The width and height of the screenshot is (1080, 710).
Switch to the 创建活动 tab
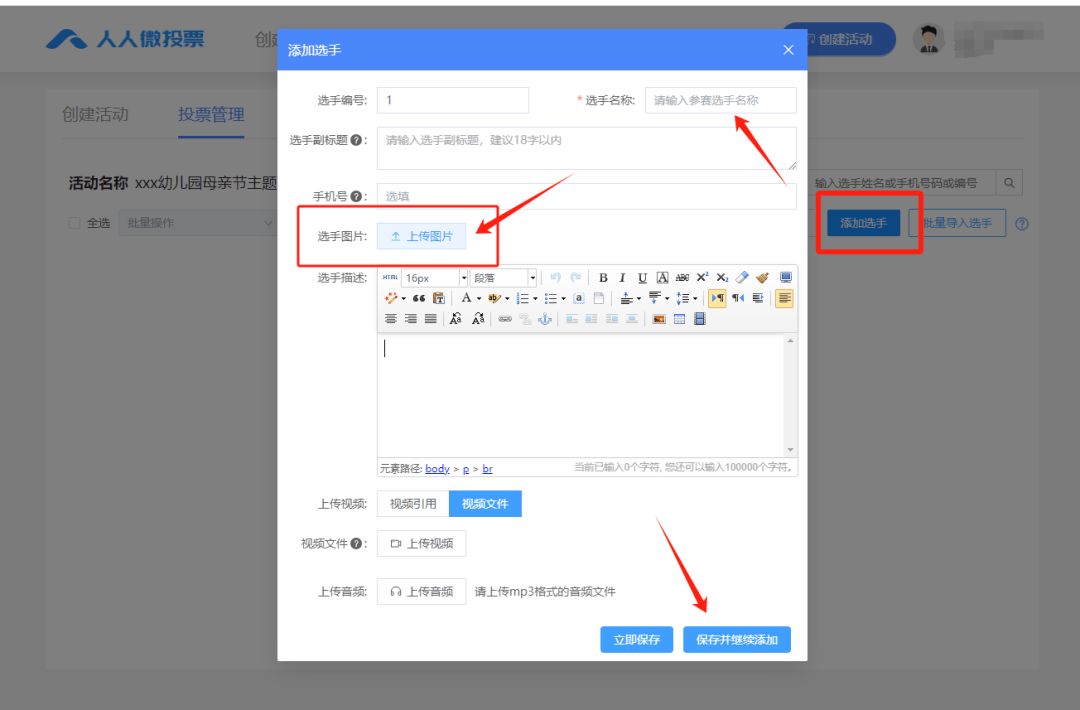point(95,114)
